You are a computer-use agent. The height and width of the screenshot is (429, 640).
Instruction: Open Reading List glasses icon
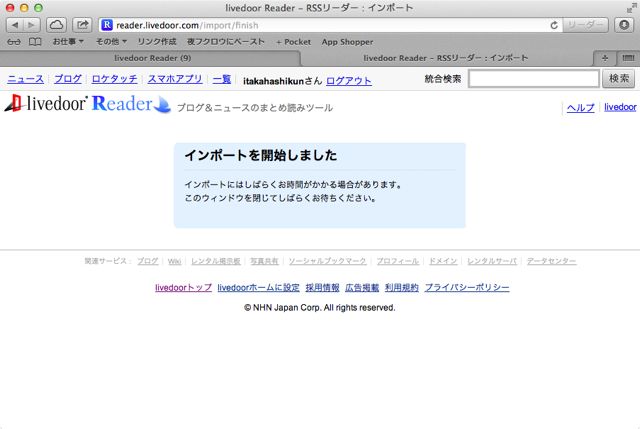[14, 42]
